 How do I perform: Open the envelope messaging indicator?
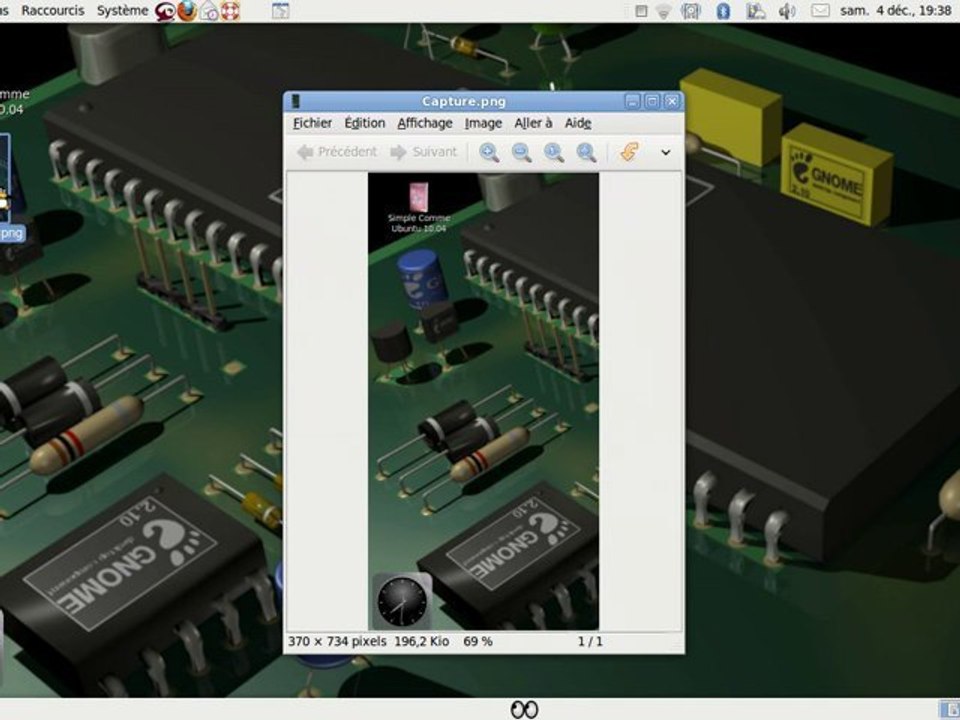point(820,10)
